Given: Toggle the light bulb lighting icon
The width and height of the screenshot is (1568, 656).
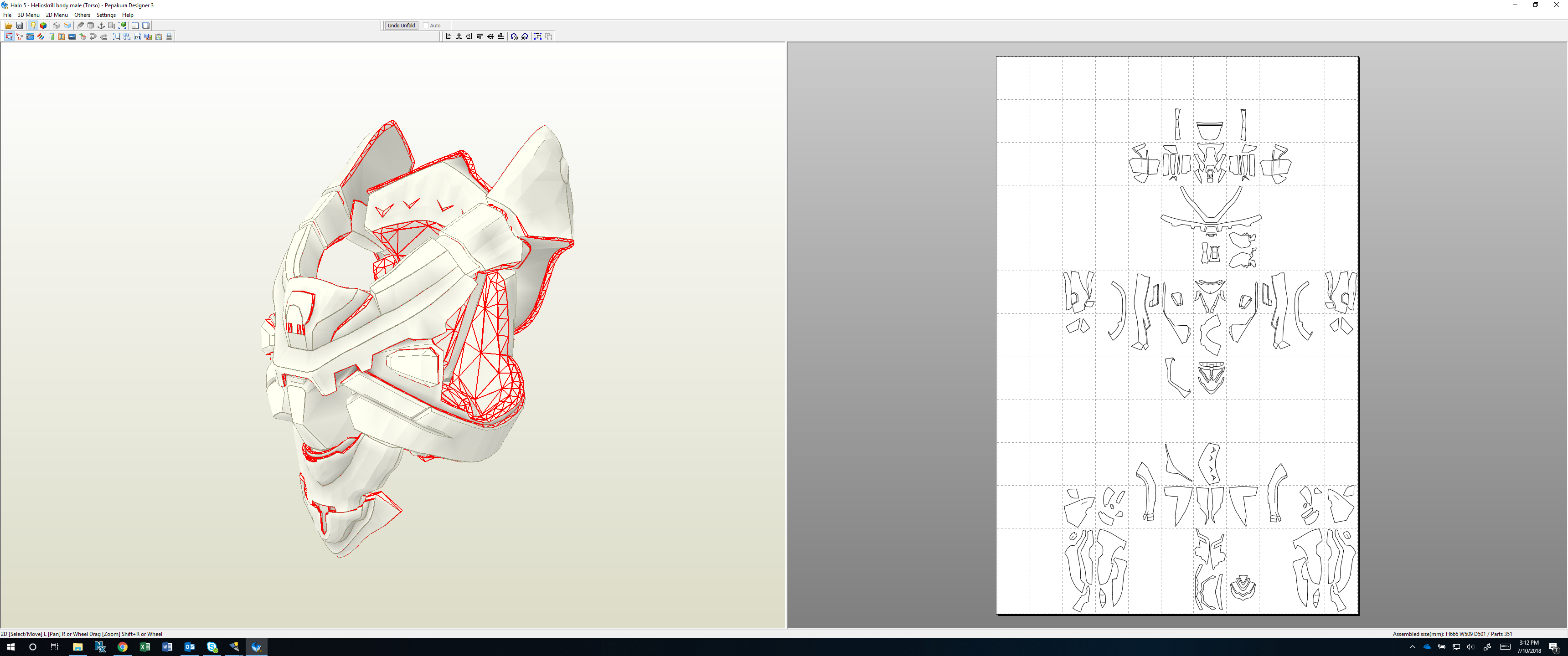Looking at the screenshot, I should point(33,26).
